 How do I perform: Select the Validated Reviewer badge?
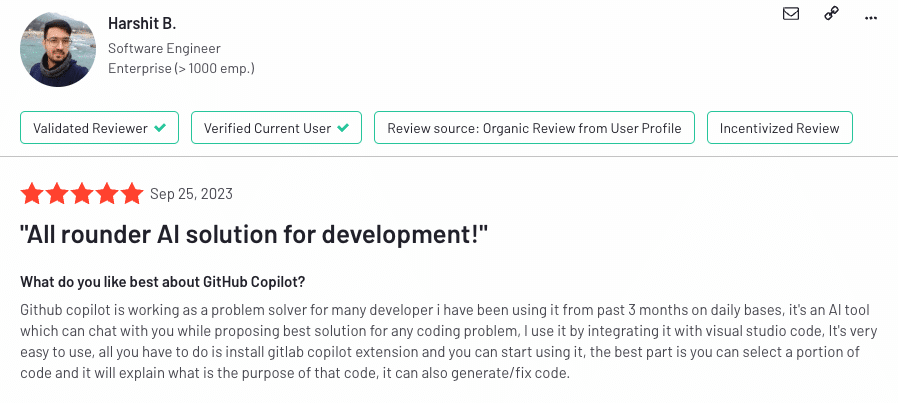(100, 128)
